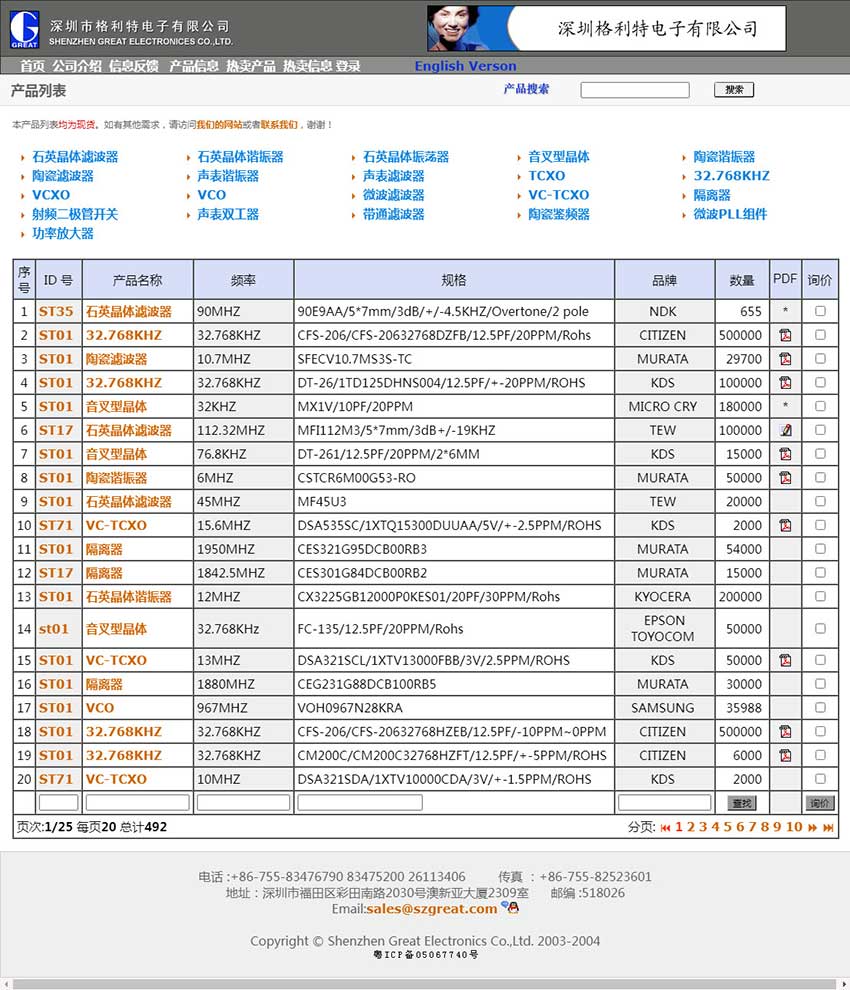Open PDF icon for MURATA 6MHZ resonator
850x990 pixels.
coord(785,477)
